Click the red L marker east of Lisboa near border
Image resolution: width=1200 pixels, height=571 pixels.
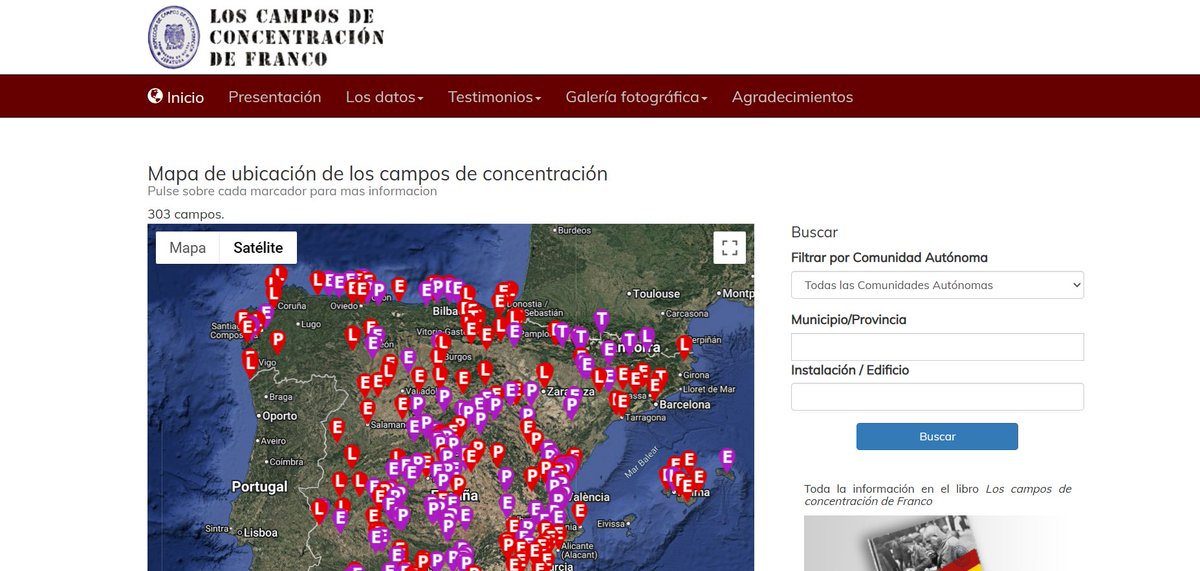(x=319, y=511)
